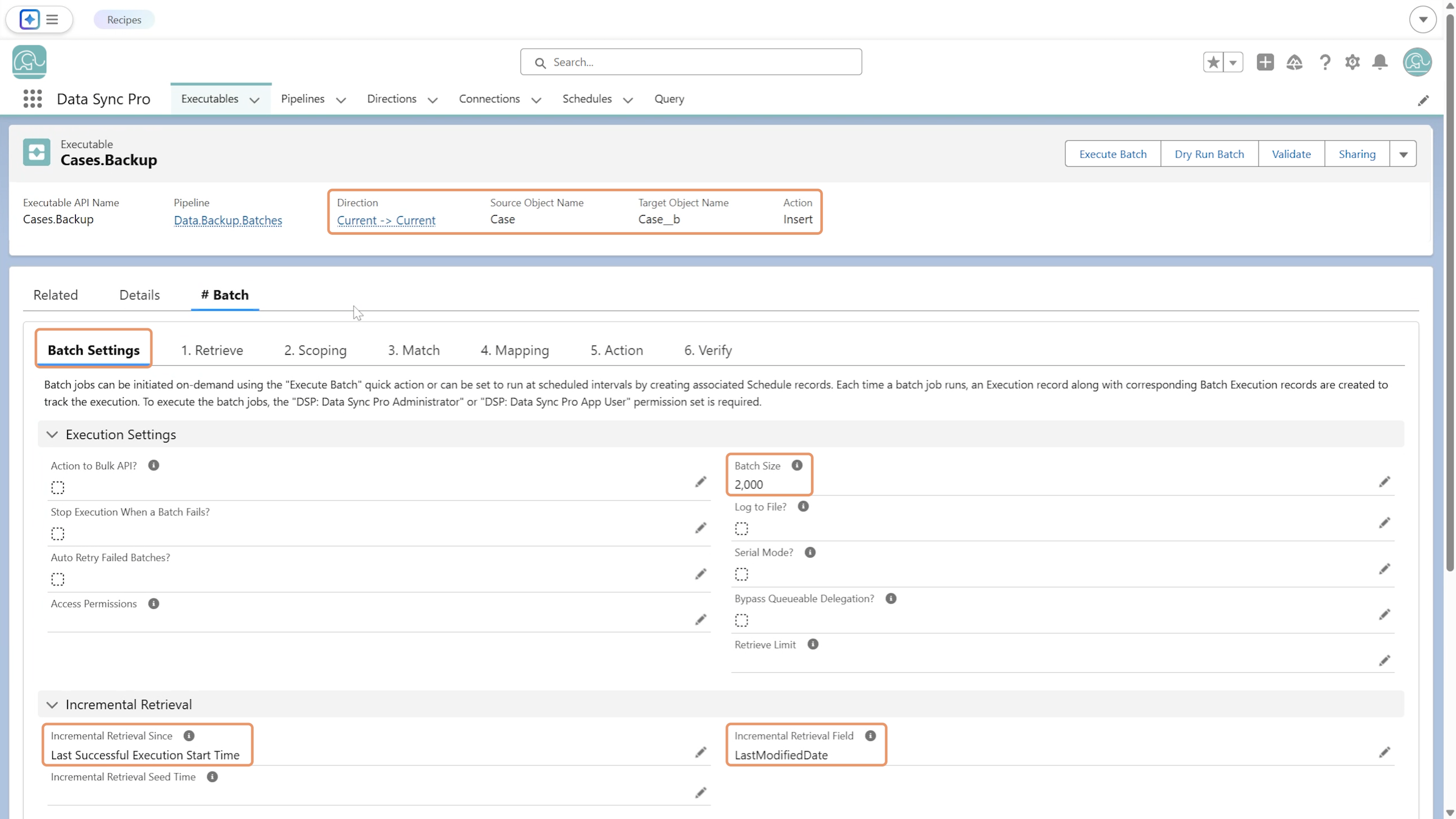The width and height of the screenshot is (1456, 819).
Task: Open the Favorites star icon
Action: [x=1213, y=62]
